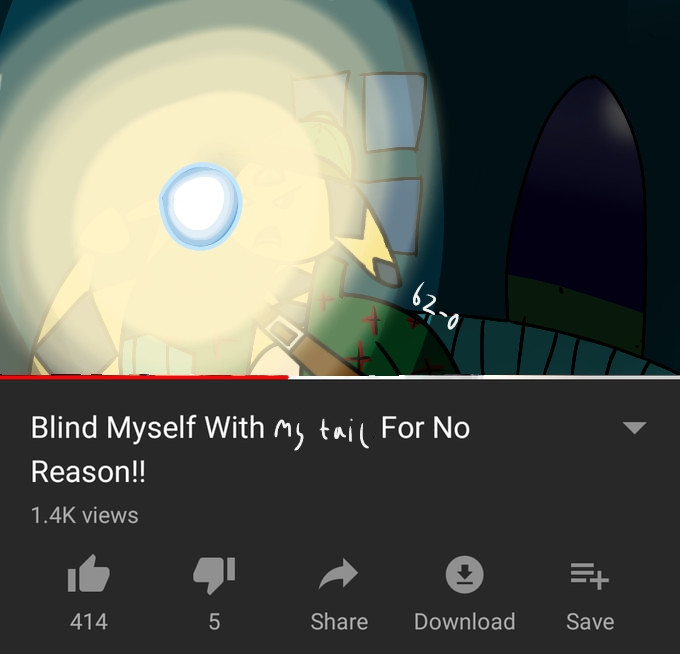The image size is (680, 654).
Task: Like the video with thumbs-up icon
Action: pos(89,573)
